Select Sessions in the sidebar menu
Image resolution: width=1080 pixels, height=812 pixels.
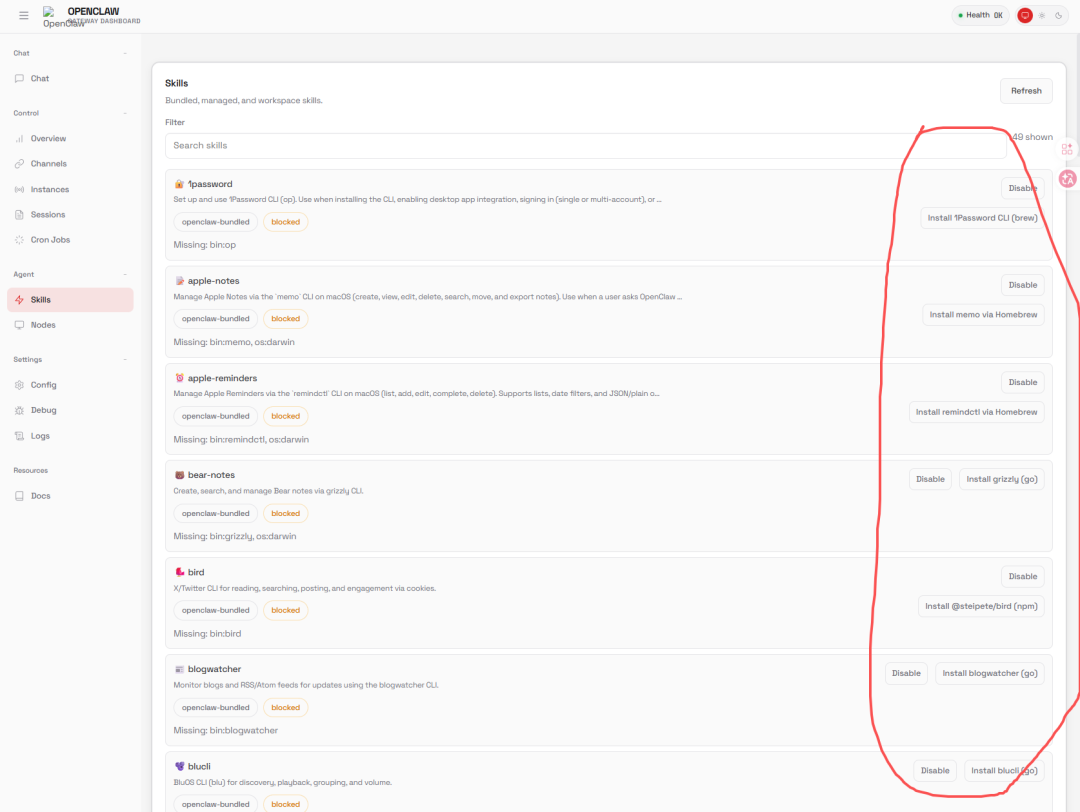pyautogui.click(x=47, y=215)
